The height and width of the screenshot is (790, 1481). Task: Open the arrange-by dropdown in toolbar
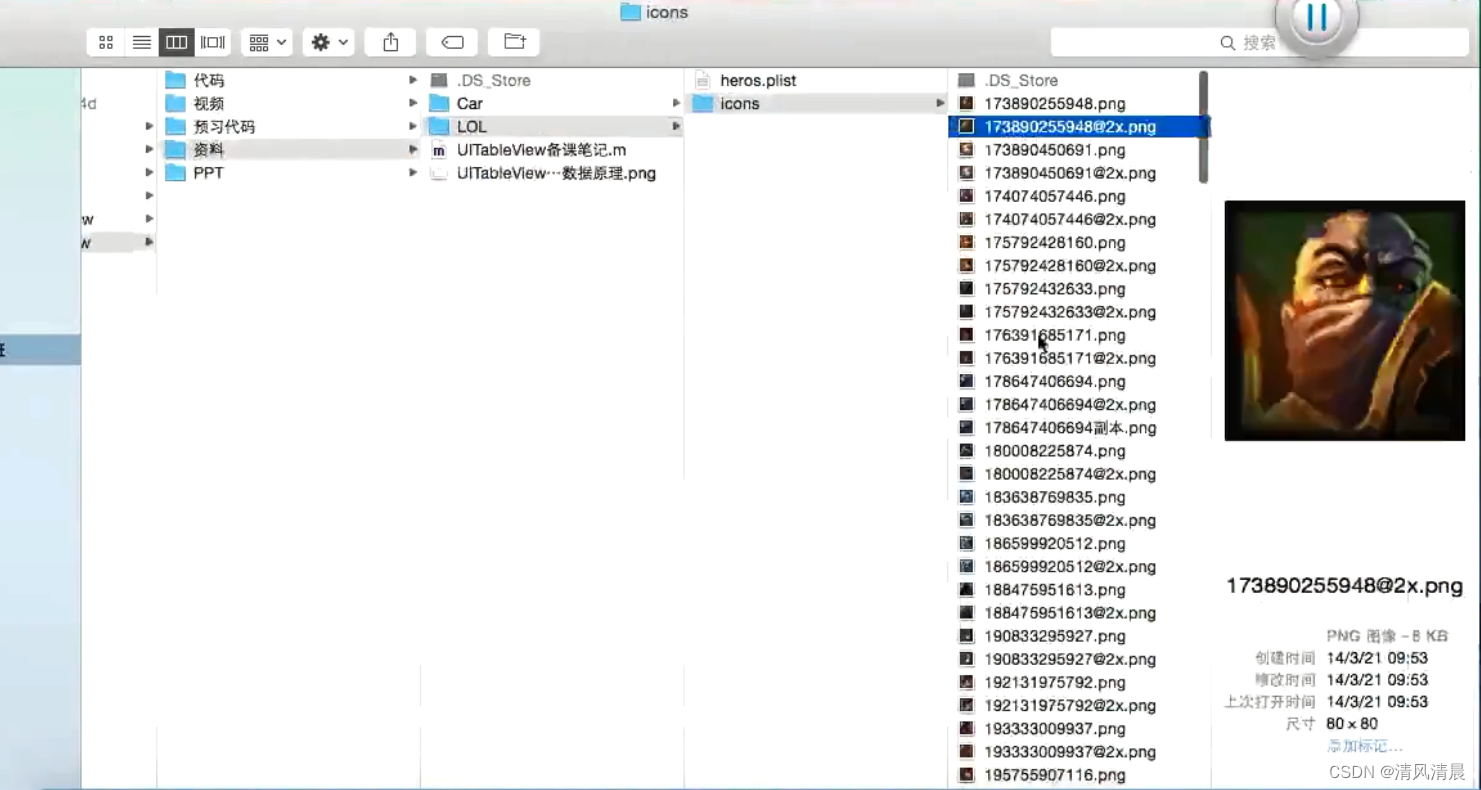[267, 42]
